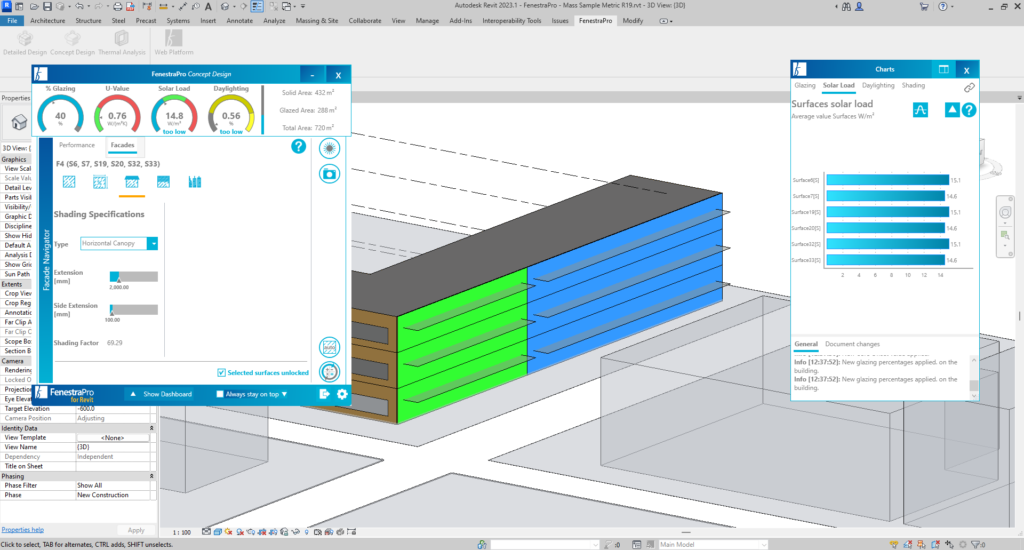Screen dimensions: 1024x550
Task: Open the View Template None value
Action: coord(112,438)
